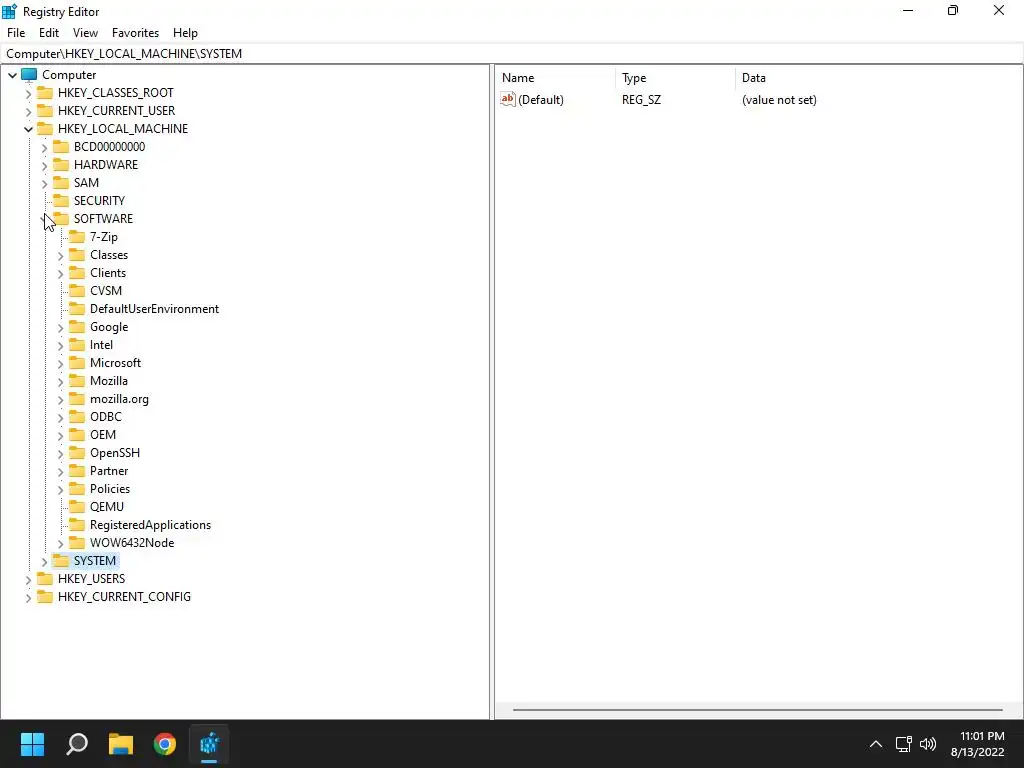Image resolution: width=1024 pixels, height=768 pixels.
Task: Click the HKEY_LOCAL_MACHINE folder icon
Action: 45,129
